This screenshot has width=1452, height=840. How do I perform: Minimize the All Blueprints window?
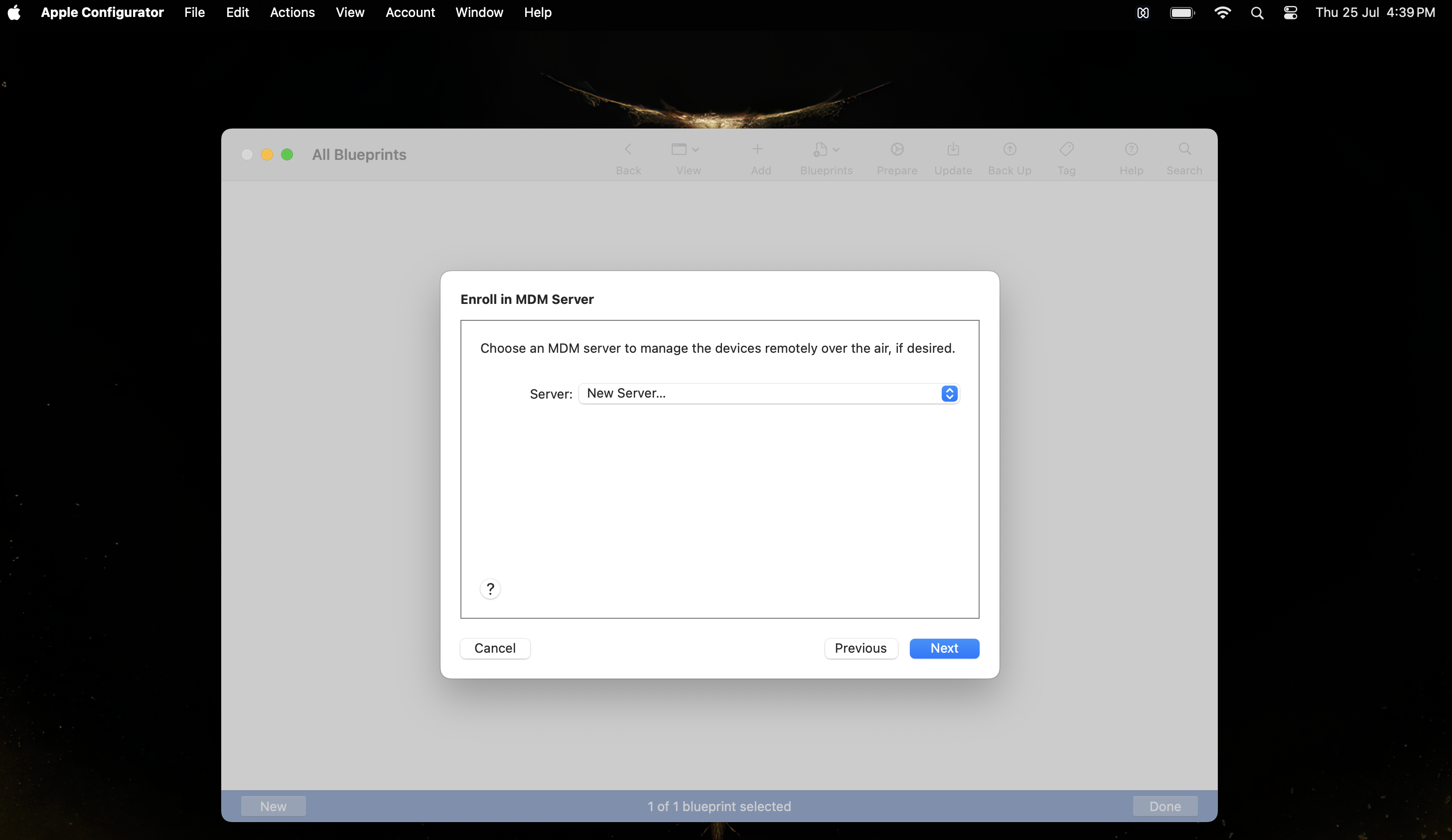(x=267, y=154)
